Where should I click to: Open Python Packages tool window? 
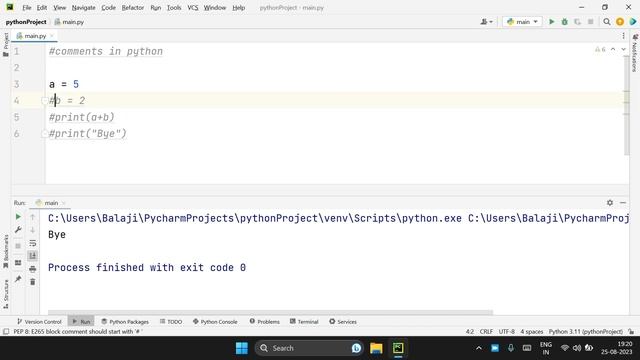(125, 322)
